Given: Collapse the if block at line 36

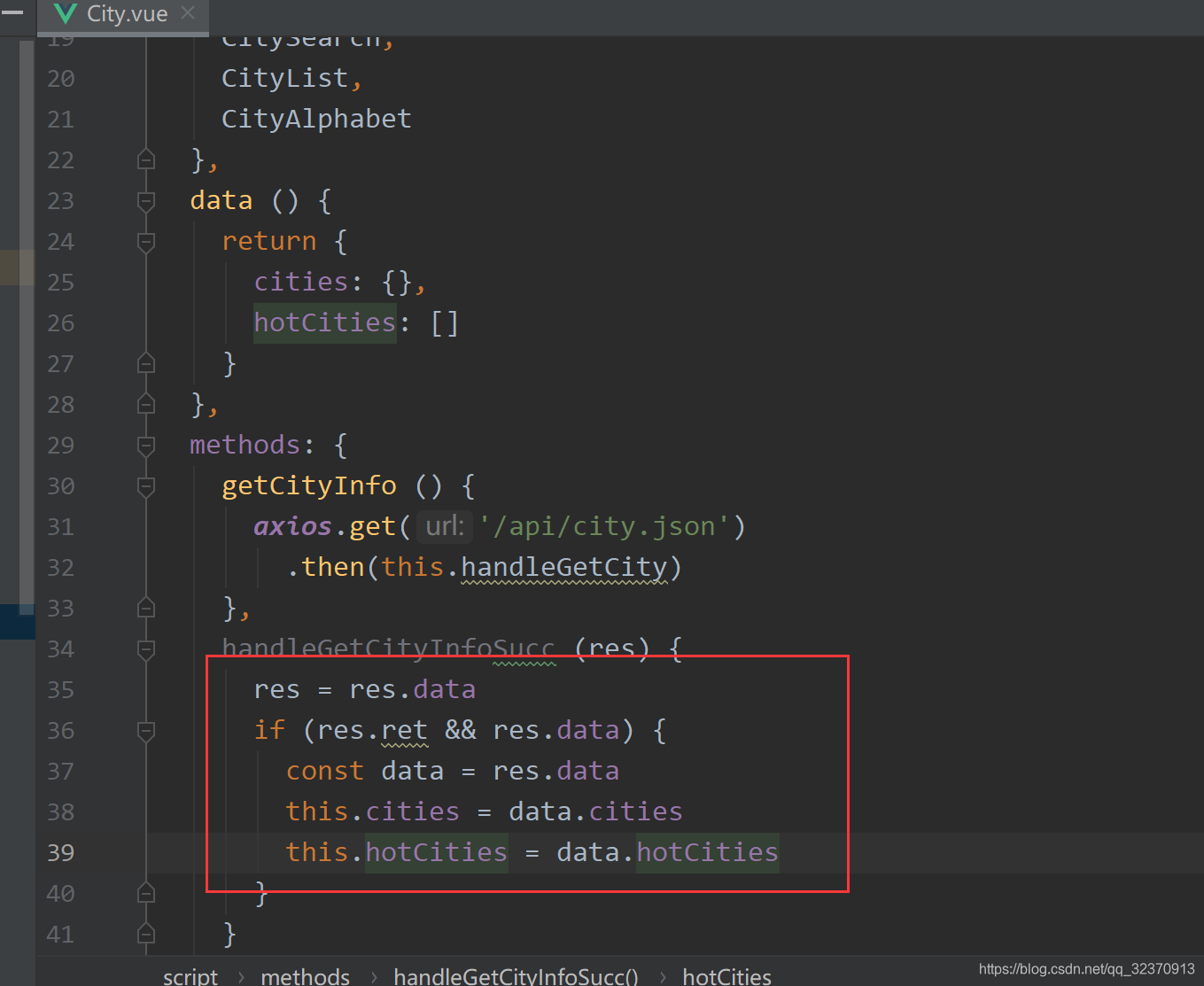Looking at the screenshot, I should (x=146, y=731).
